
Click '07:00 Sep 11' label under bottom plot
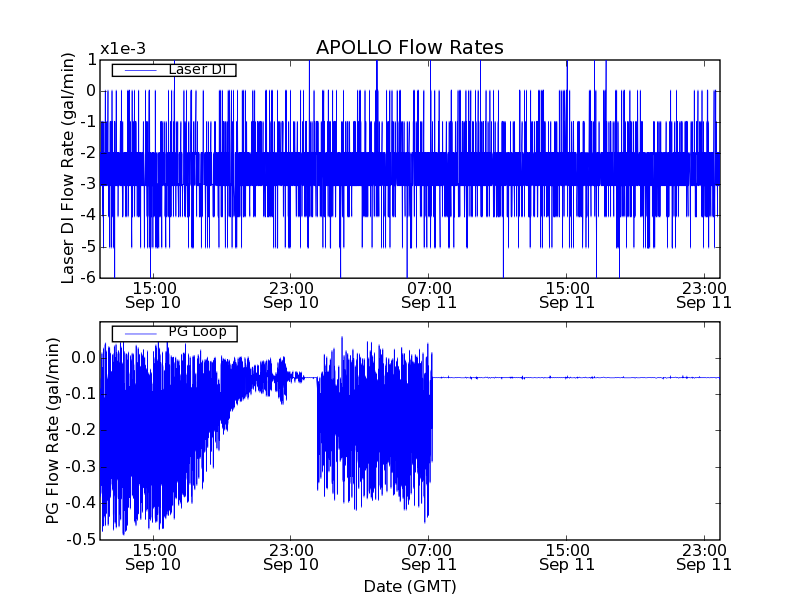pyautogui.click(x=429, y=558)
